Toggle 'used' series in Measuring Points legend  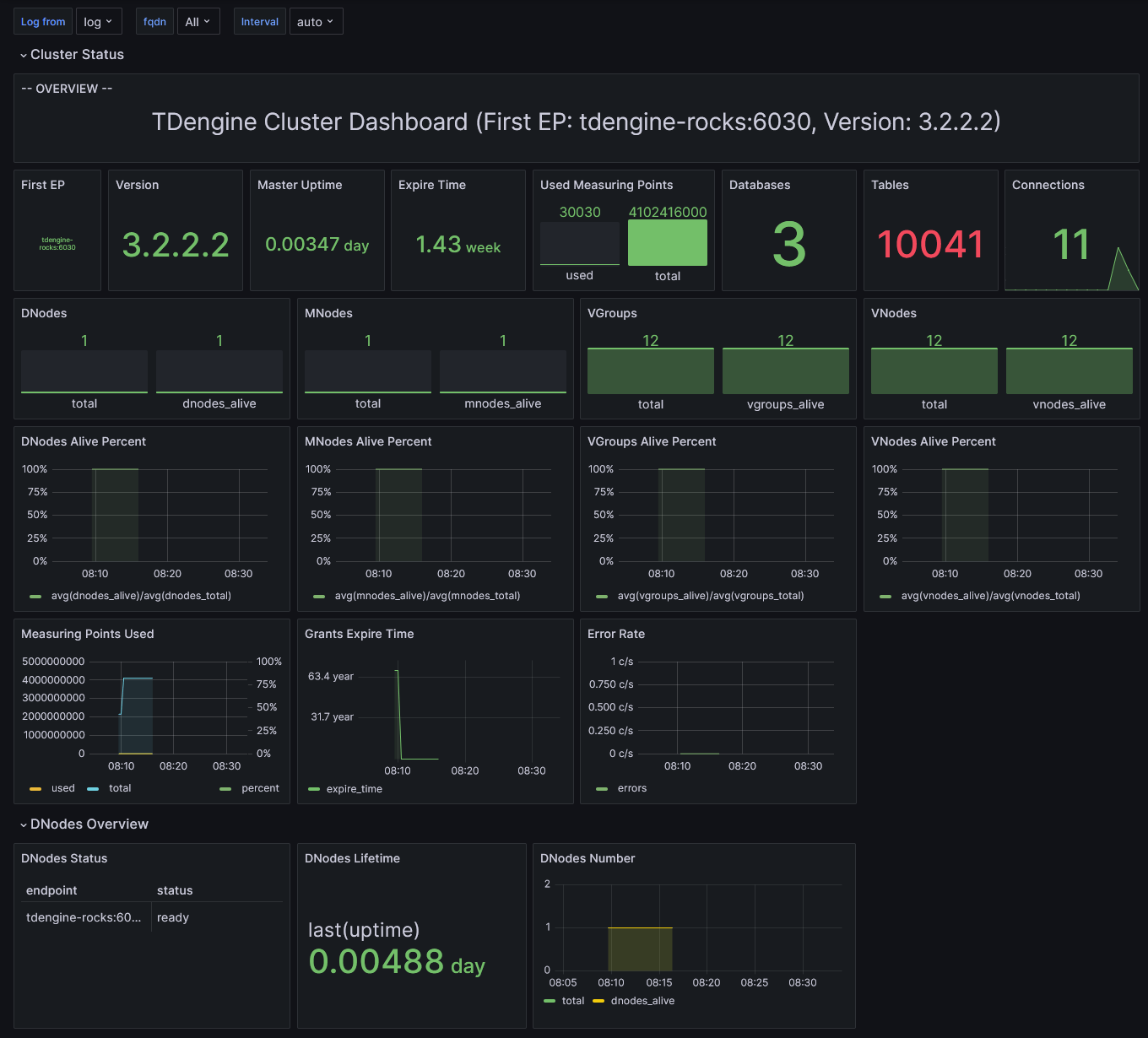click(62, 788)
